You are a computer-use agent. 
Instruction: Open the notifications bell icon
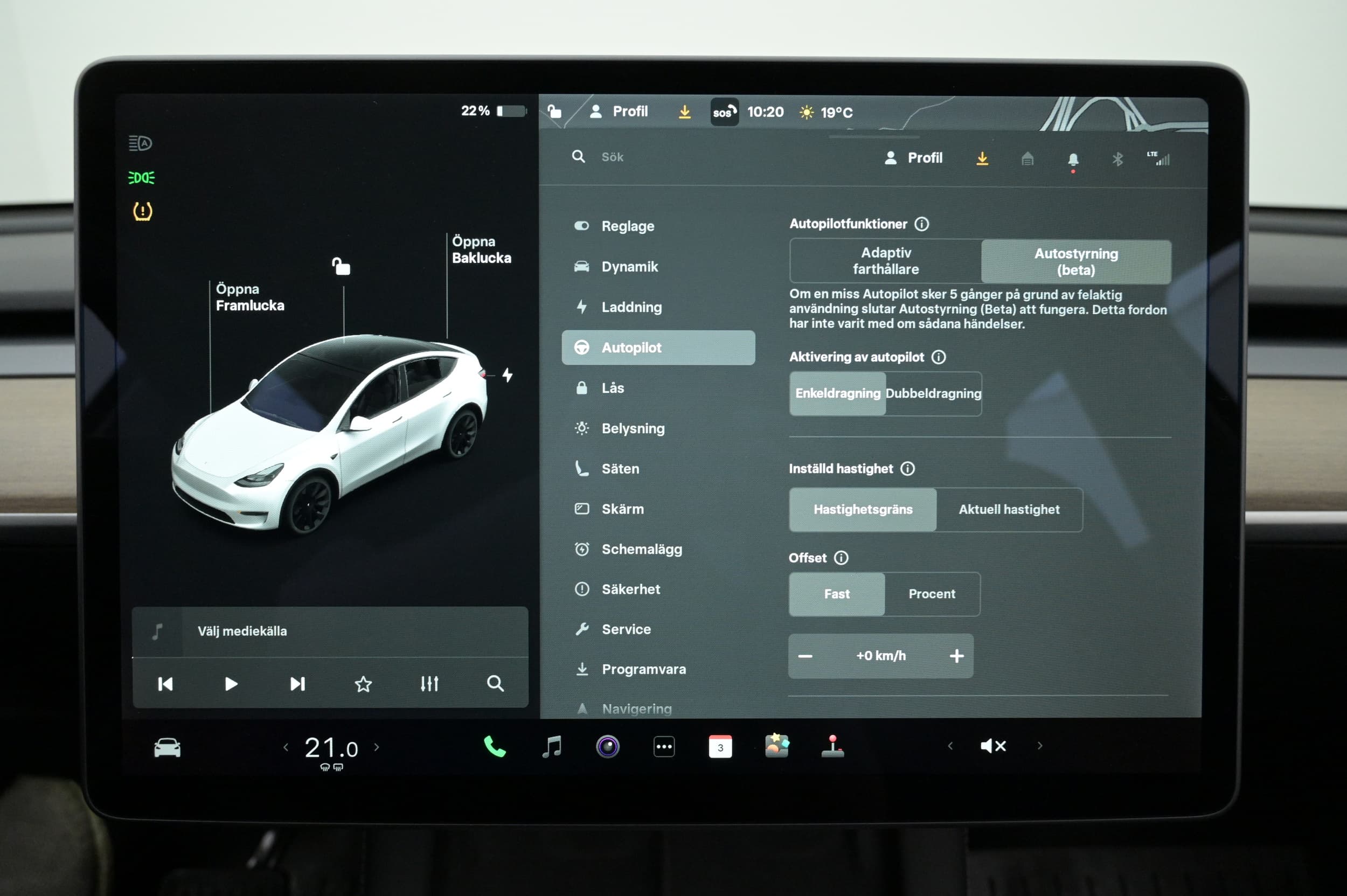click(x=1073, y=160)
